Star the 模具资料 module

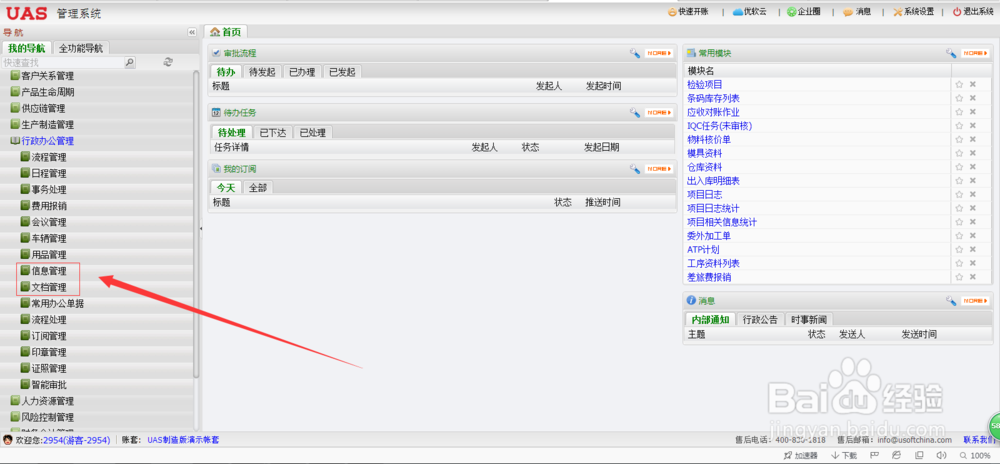[x=959, y=153]
